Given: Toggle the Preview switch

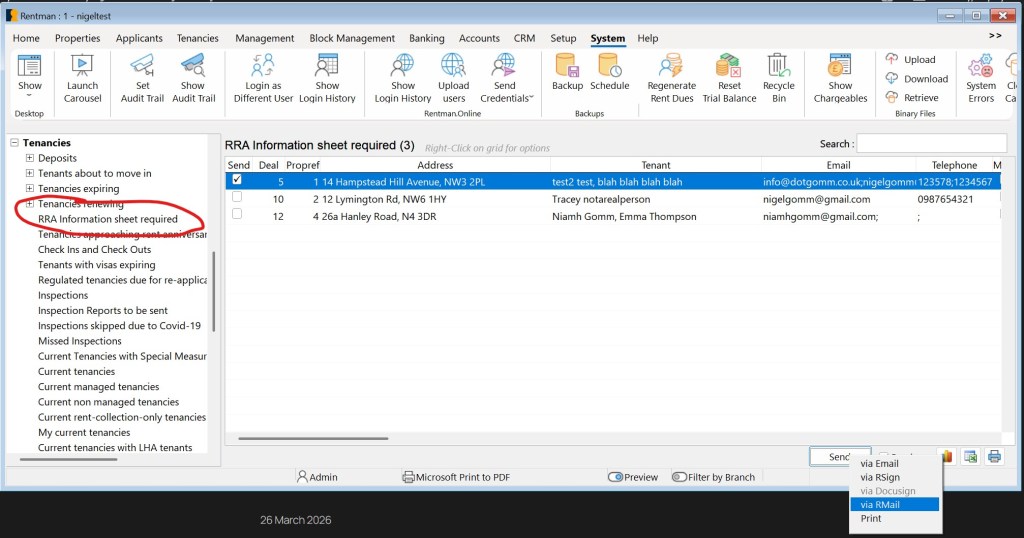Looking at the screenshot, I should [x=616, y=477].
